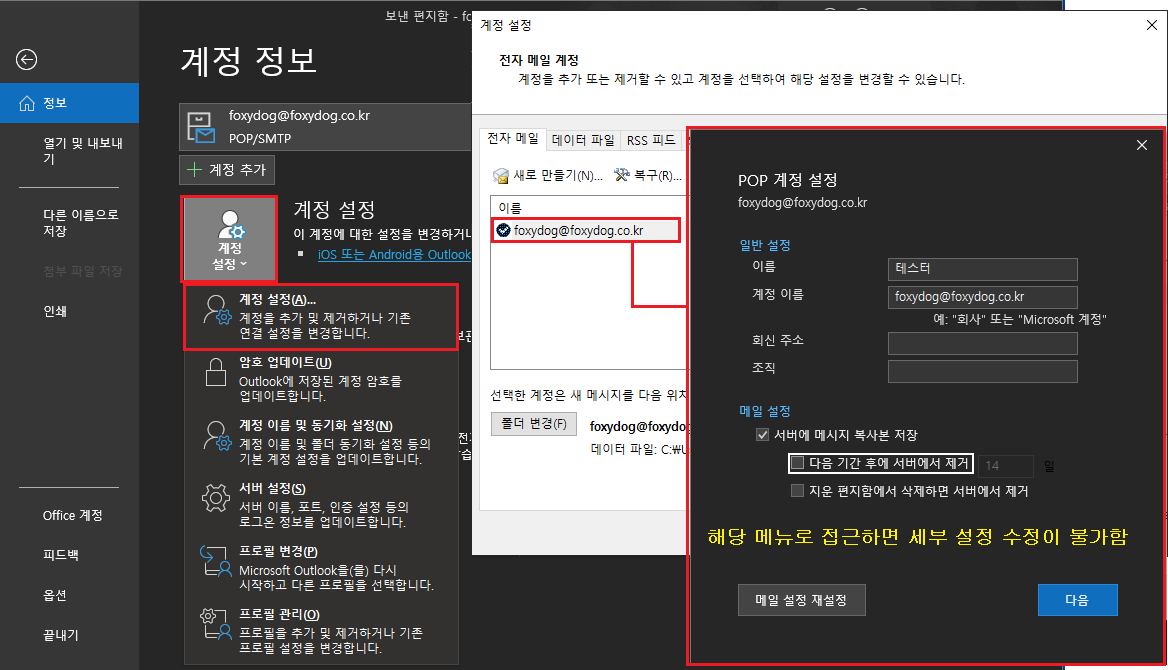The image size is (1168, 670).
Task: Click 새로 만들기(N)... in account toolbar
Action: pos(548,175)
